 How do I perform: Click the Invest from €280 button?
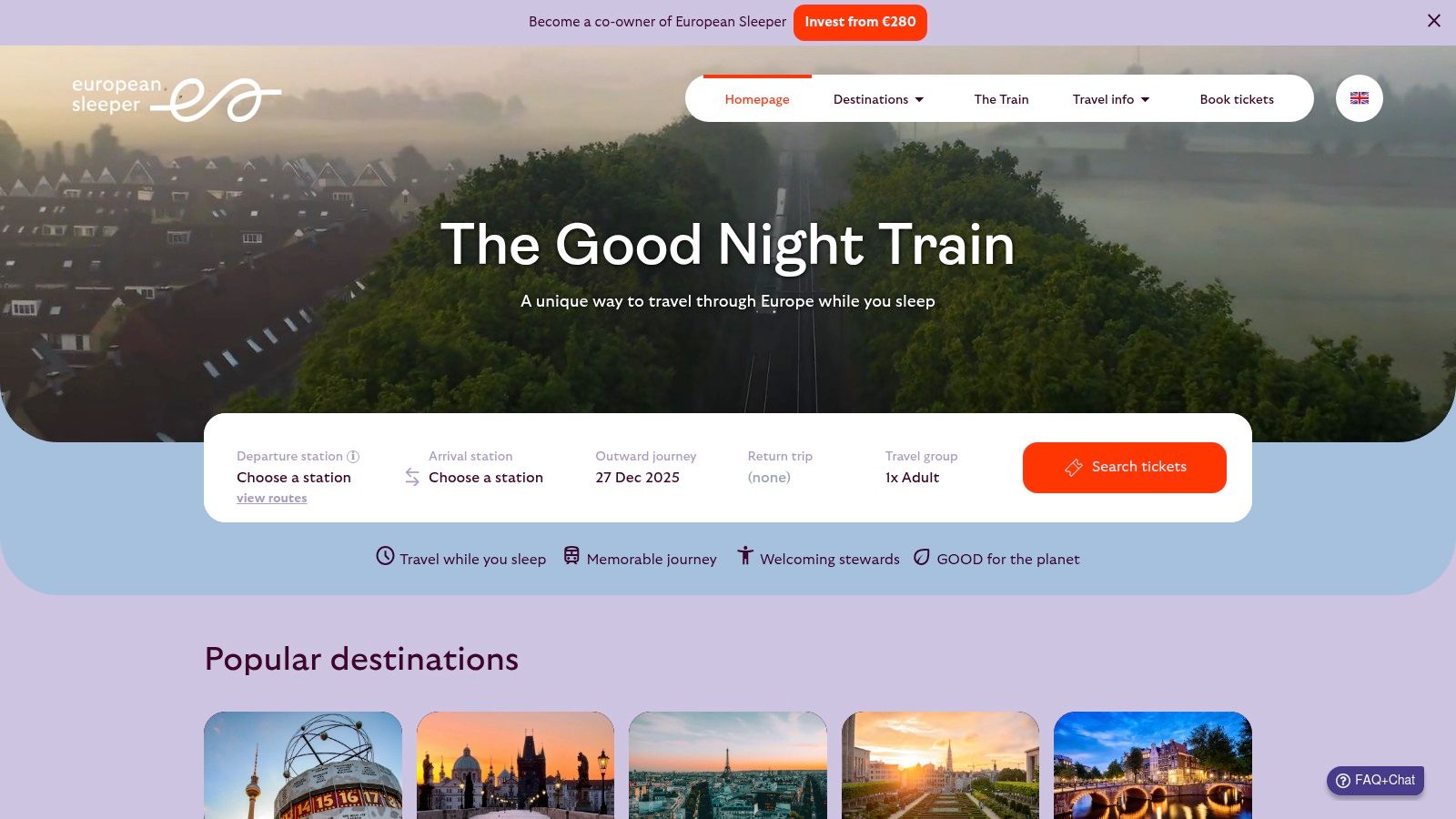(860, 22)
